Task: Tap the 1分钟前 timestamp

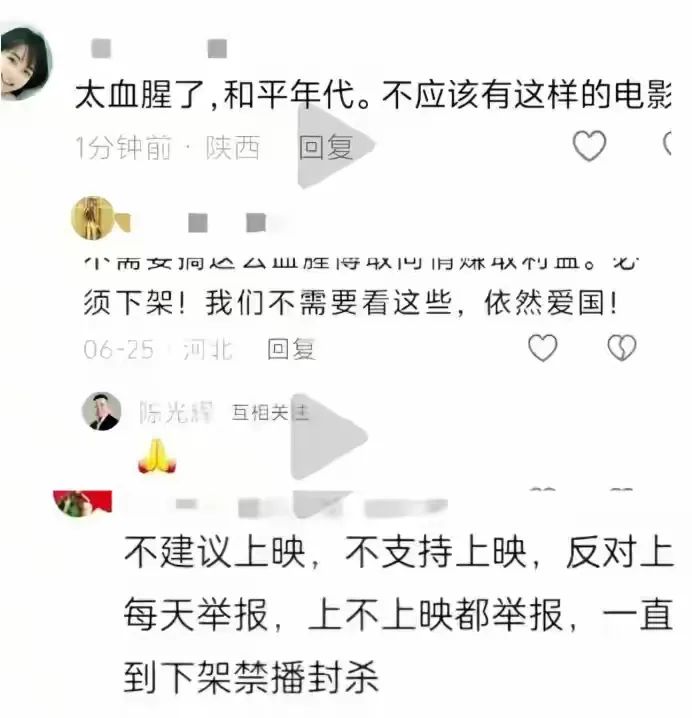Action: (124, 147)
